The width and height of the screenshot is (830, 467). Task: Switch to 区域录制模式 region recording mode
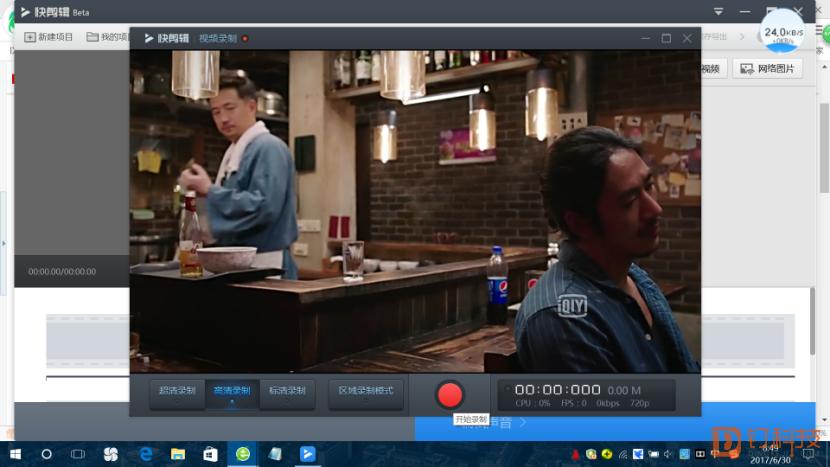[366, 393]
